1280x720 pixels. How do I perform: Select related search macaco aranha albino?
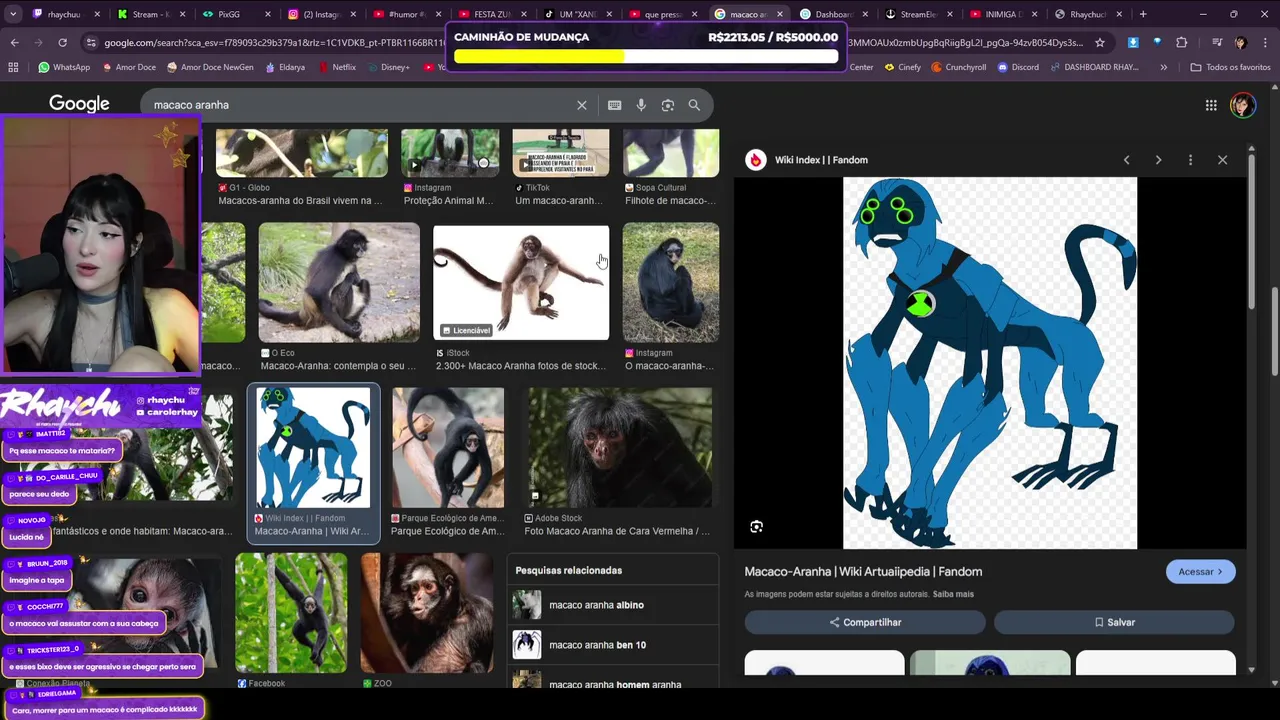[612, 605]
